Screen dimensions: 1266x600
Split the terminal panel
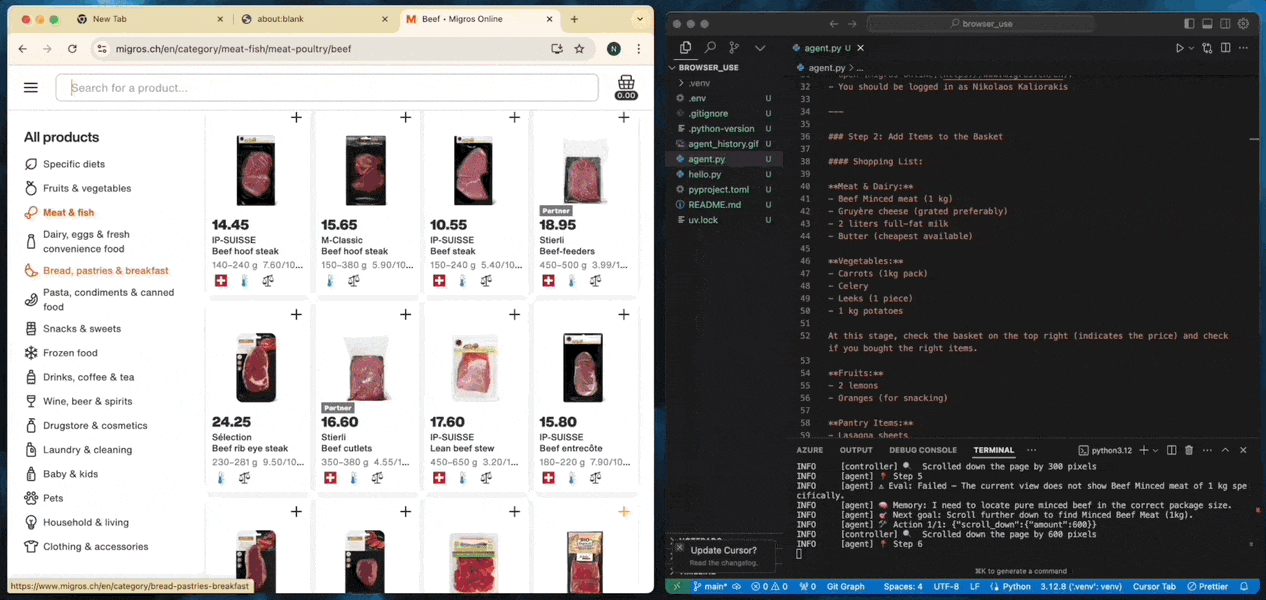(x=1173, y=451)
